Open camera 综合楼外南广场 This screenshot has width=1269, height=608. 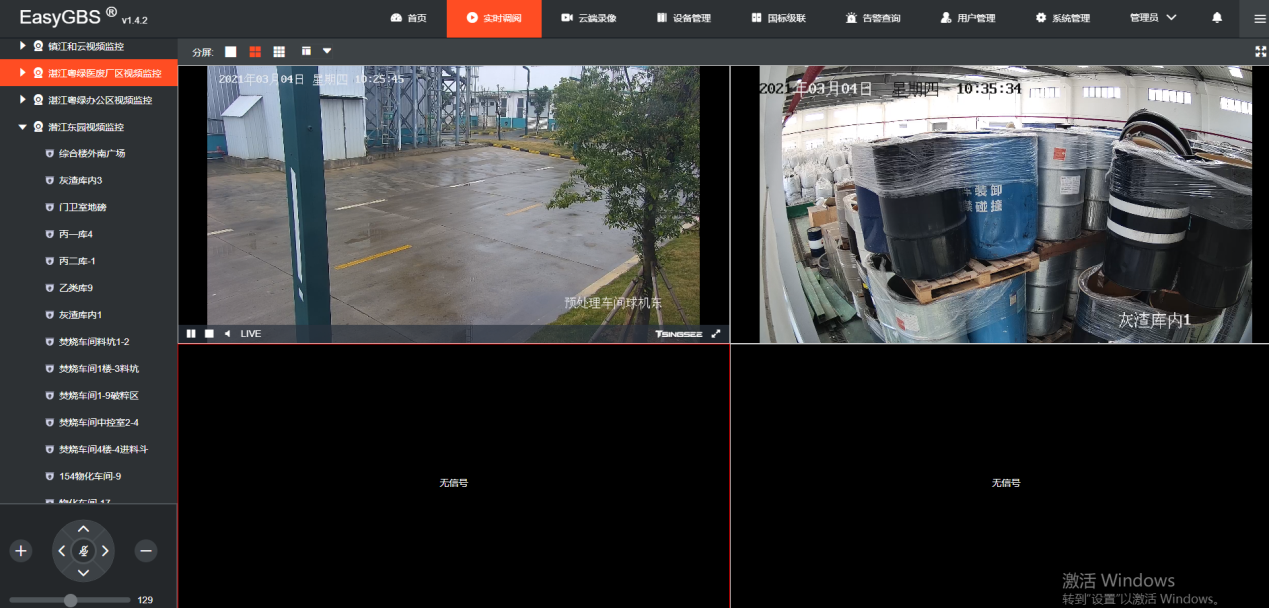92,154
